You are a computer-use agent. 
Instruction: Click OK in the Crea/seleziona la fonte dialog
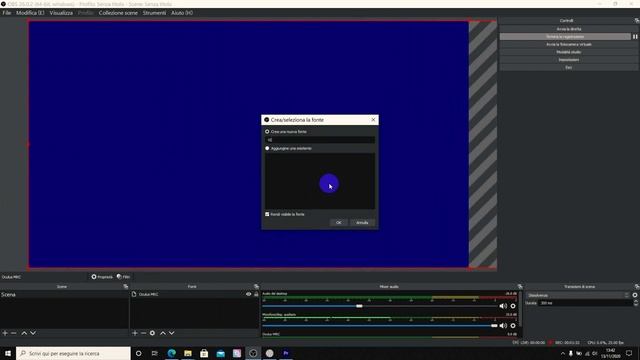pyautogui.click(x=338, y=222)
